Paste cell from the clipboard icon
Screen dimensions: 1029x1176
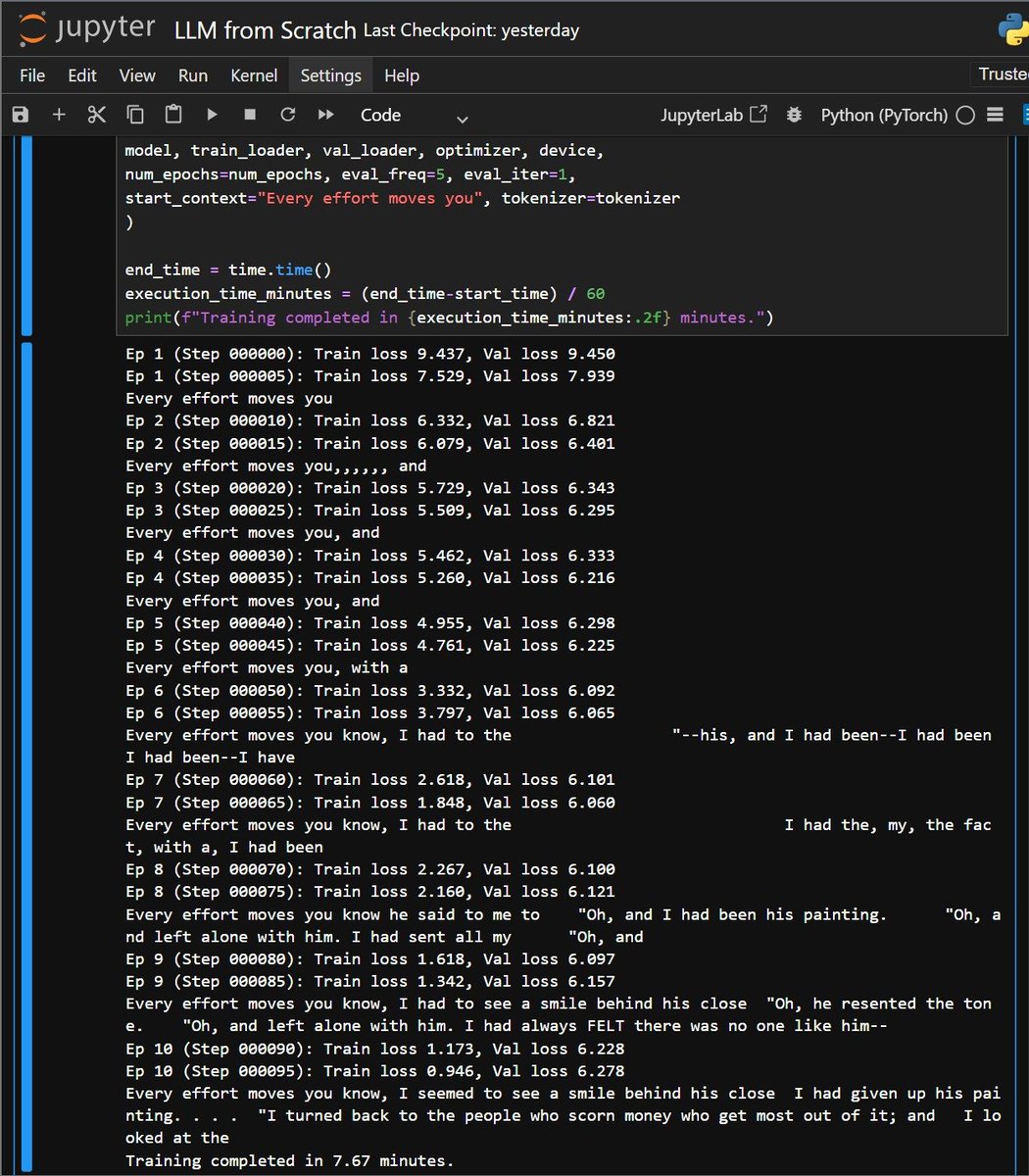coord(173,115)
